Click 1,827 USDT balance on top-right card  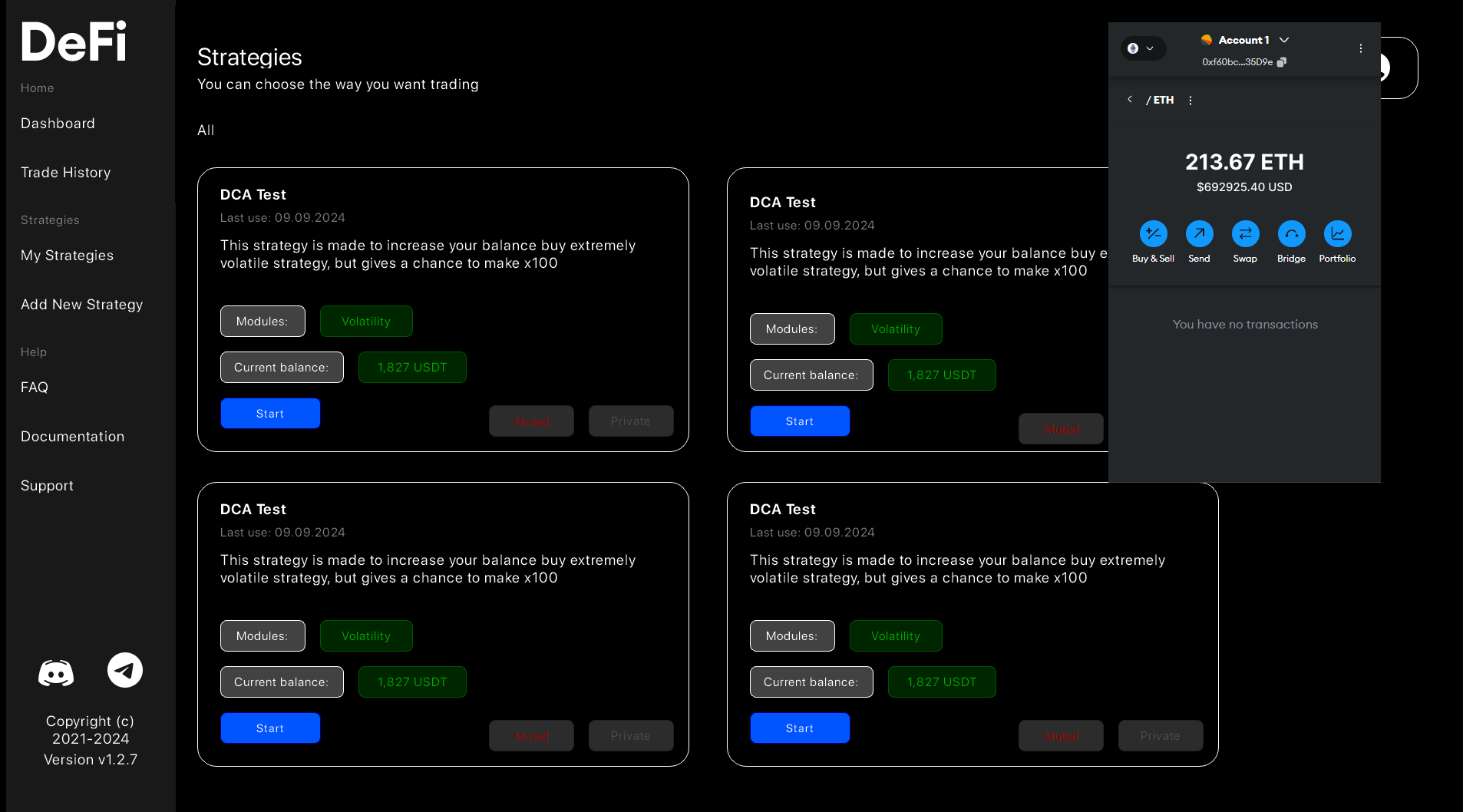coord(942,375)
